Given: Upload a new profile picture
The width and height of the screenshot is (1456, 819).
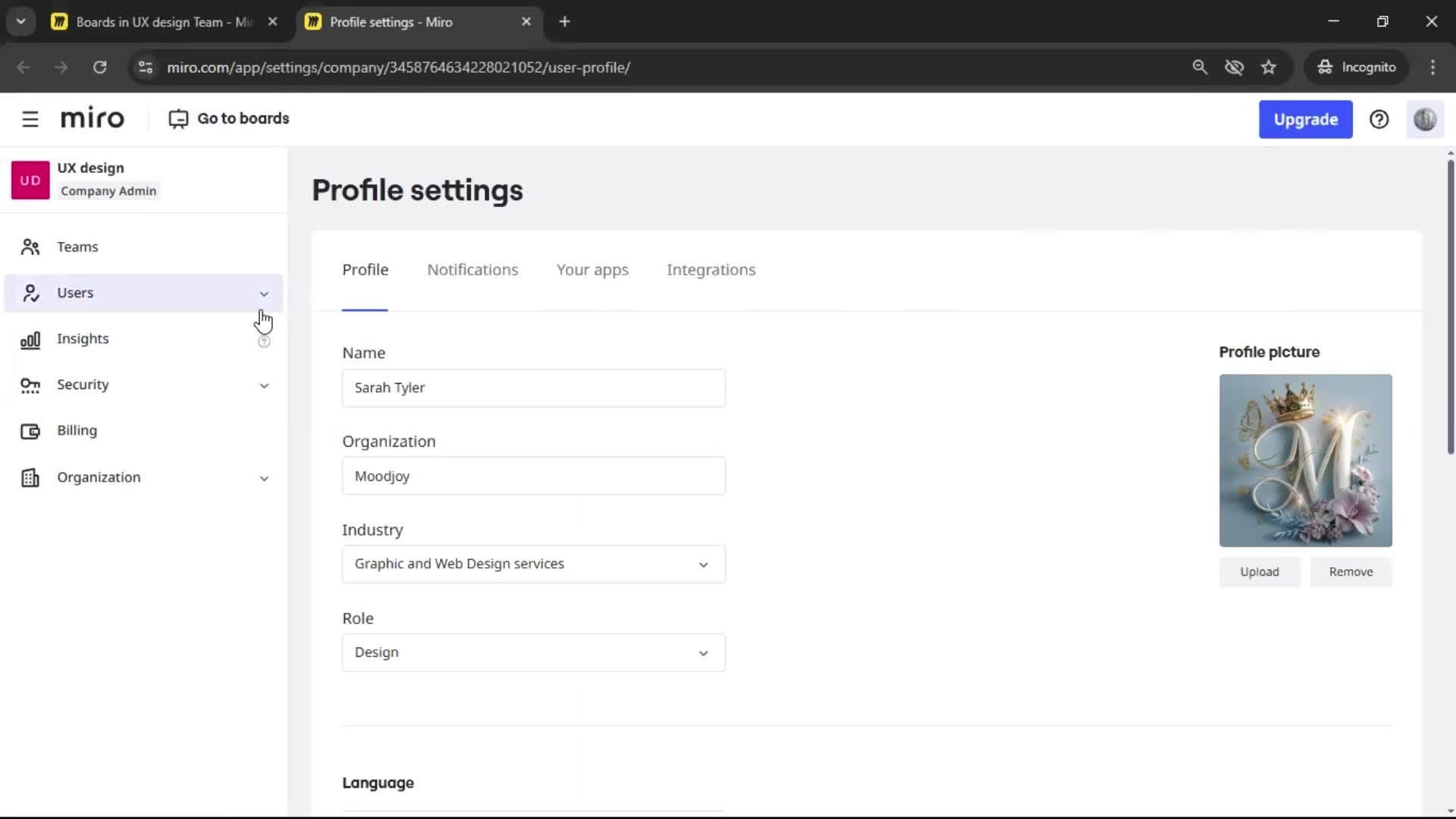Looking at the screenshot, I should point(1259,572).
